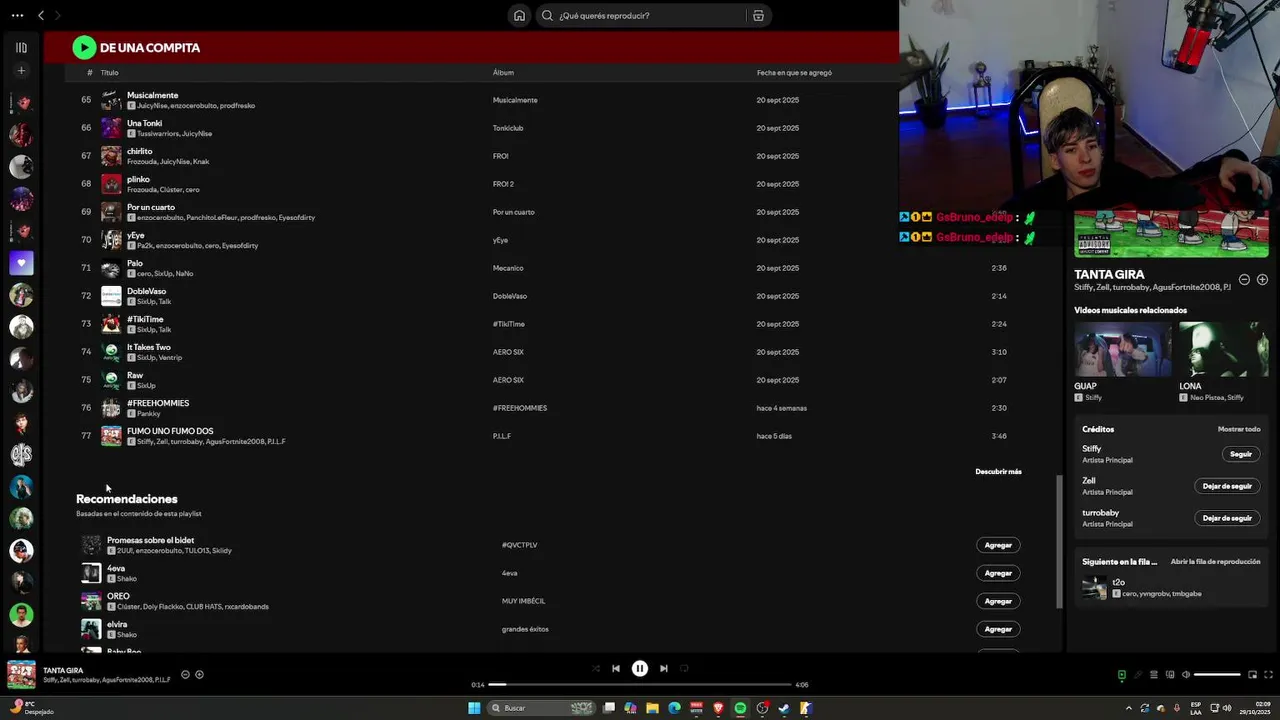Image resolution: width=1280 pixels, height=720 pixels.
Task: Click Fecha en que se agregó header
Action: [794, 73]
